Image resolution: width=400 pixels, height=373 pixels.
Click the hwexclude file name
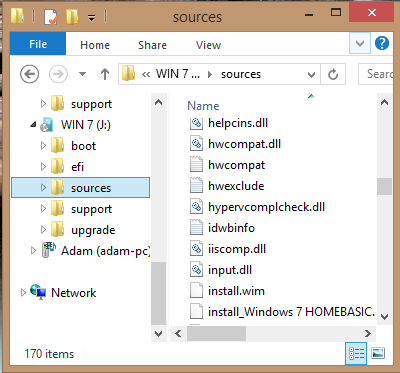coord(236,186)
